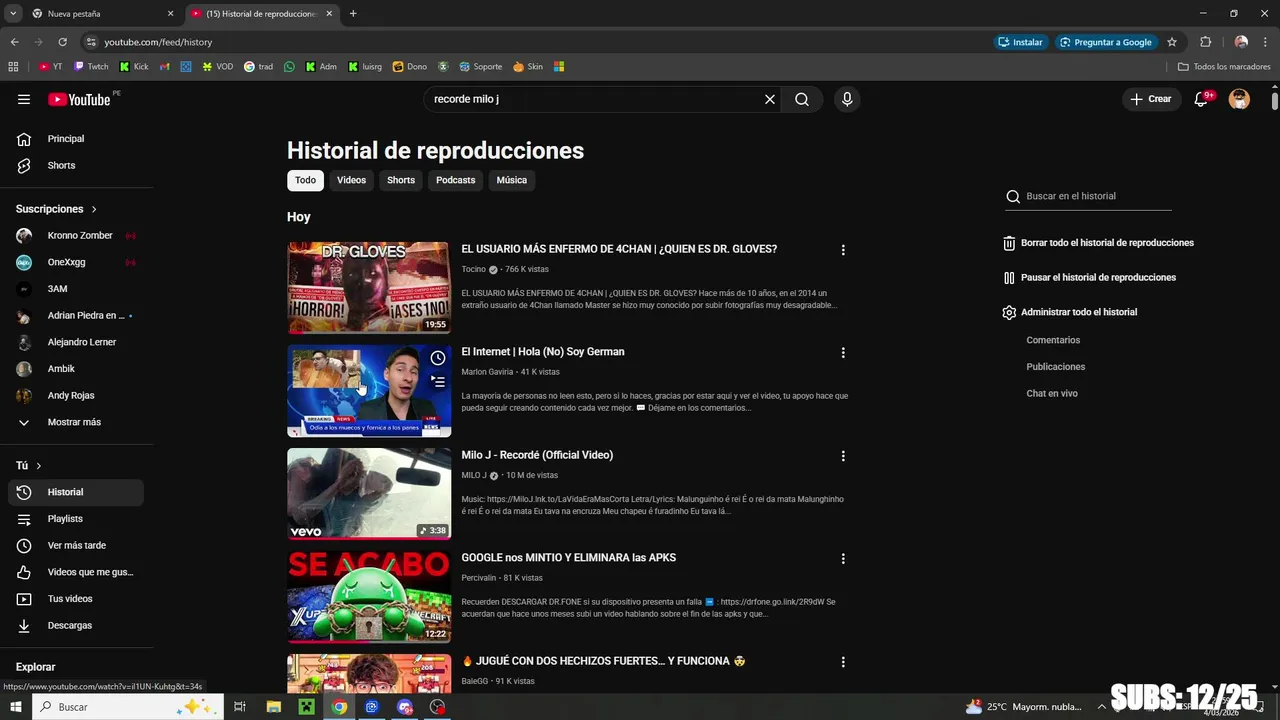This screenshot has height=720, width=1280.
Task: Open Comentarios history link
Action: [x=1053, y=340]
